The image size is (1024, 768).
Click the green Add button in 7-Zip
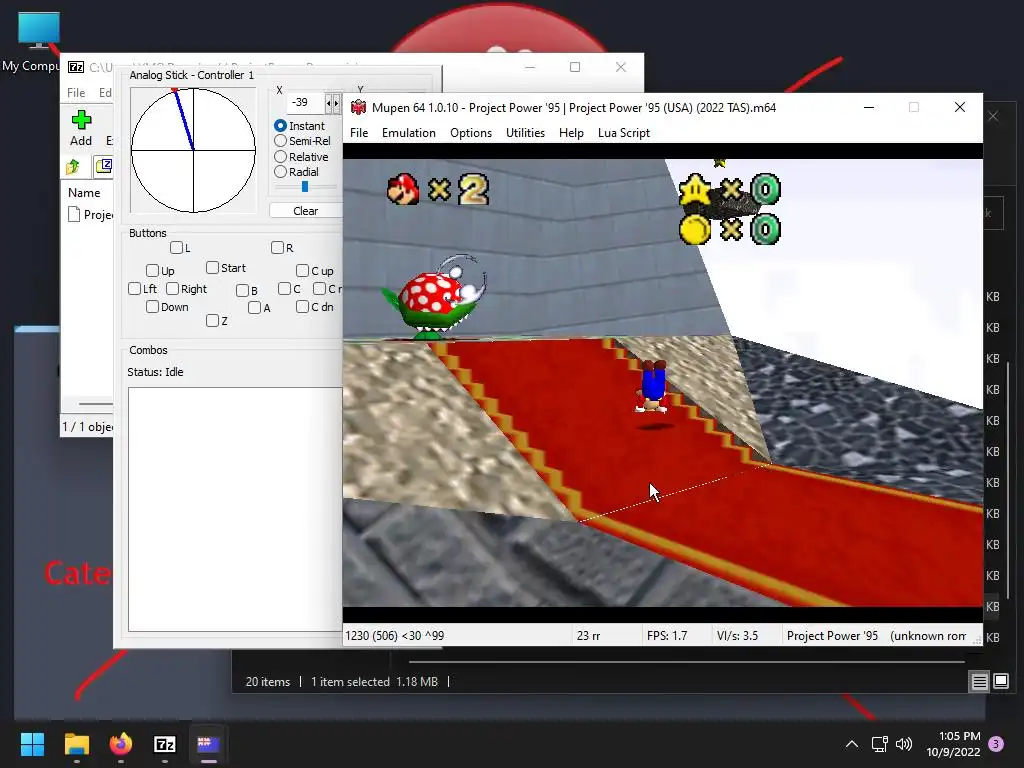click(x=81, y=128)
